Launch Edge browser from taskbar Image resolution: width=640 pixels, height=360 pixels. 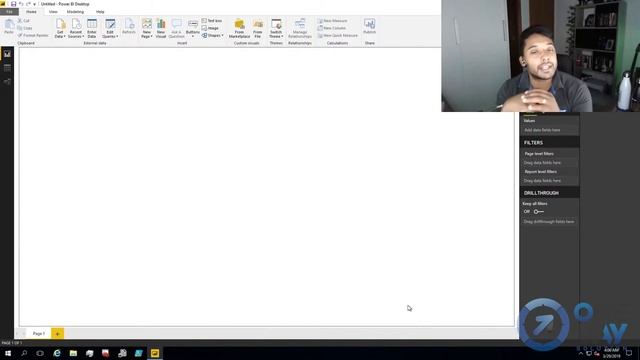pyautogui.click(x=57, y=353)
